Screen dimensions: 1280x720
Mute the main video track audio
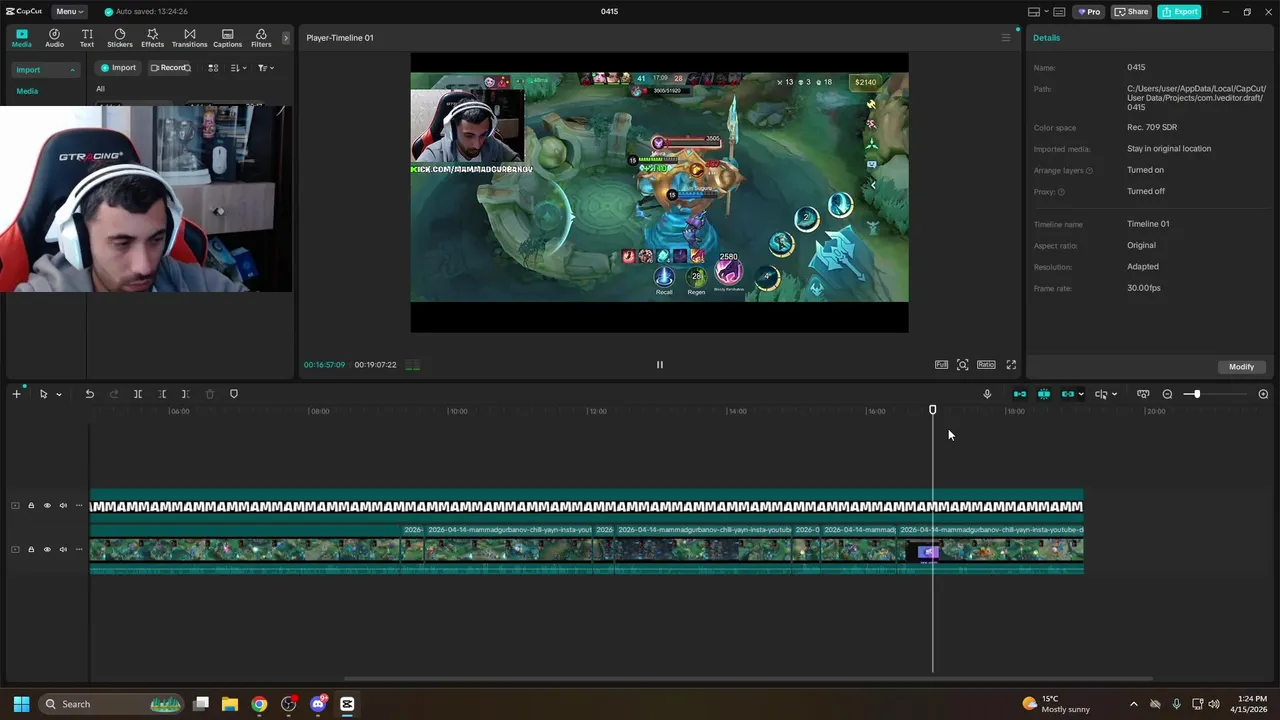coord(63,550)
